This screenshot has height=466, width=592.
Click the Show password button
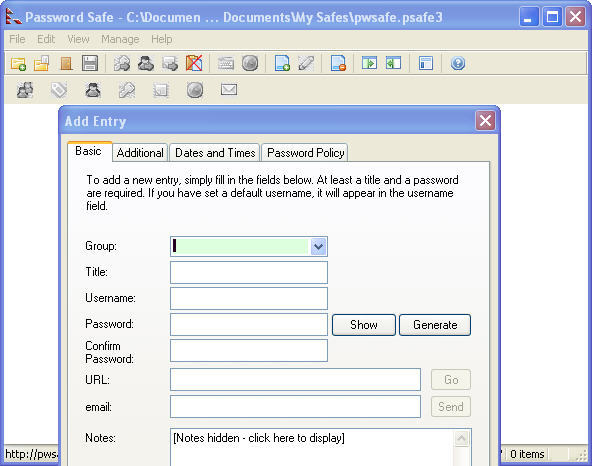click(x=364, y=325)
